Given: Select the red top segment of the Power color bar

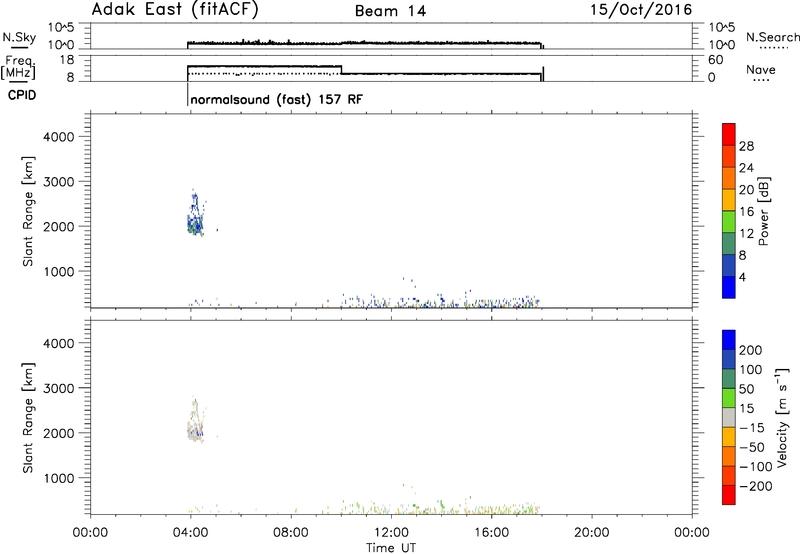Looking at the screenshot, I should tap(729, 134).
